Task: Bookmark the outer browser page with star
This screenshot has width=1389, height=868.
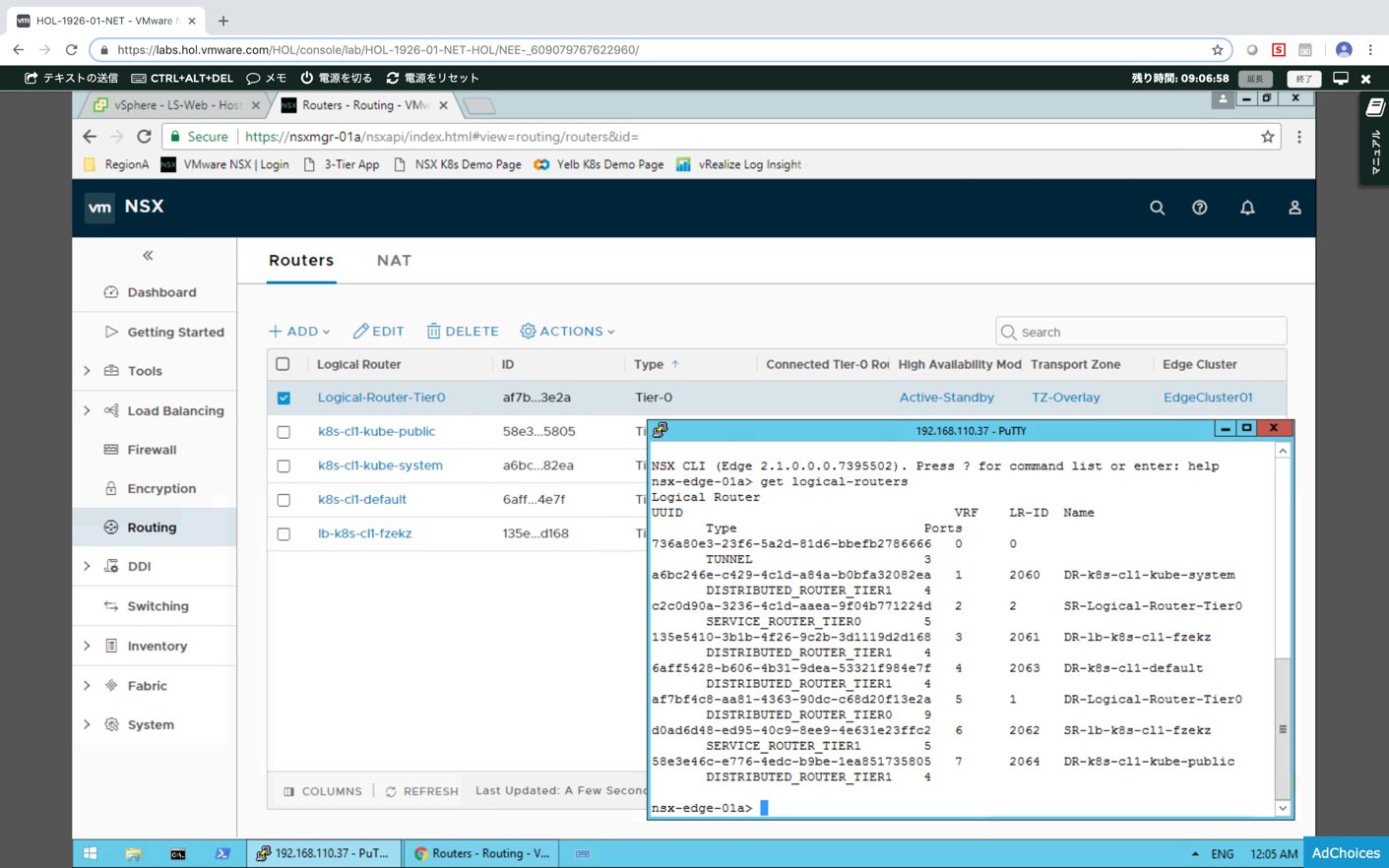Action: pyautogui.click(x=1218, y=50)
